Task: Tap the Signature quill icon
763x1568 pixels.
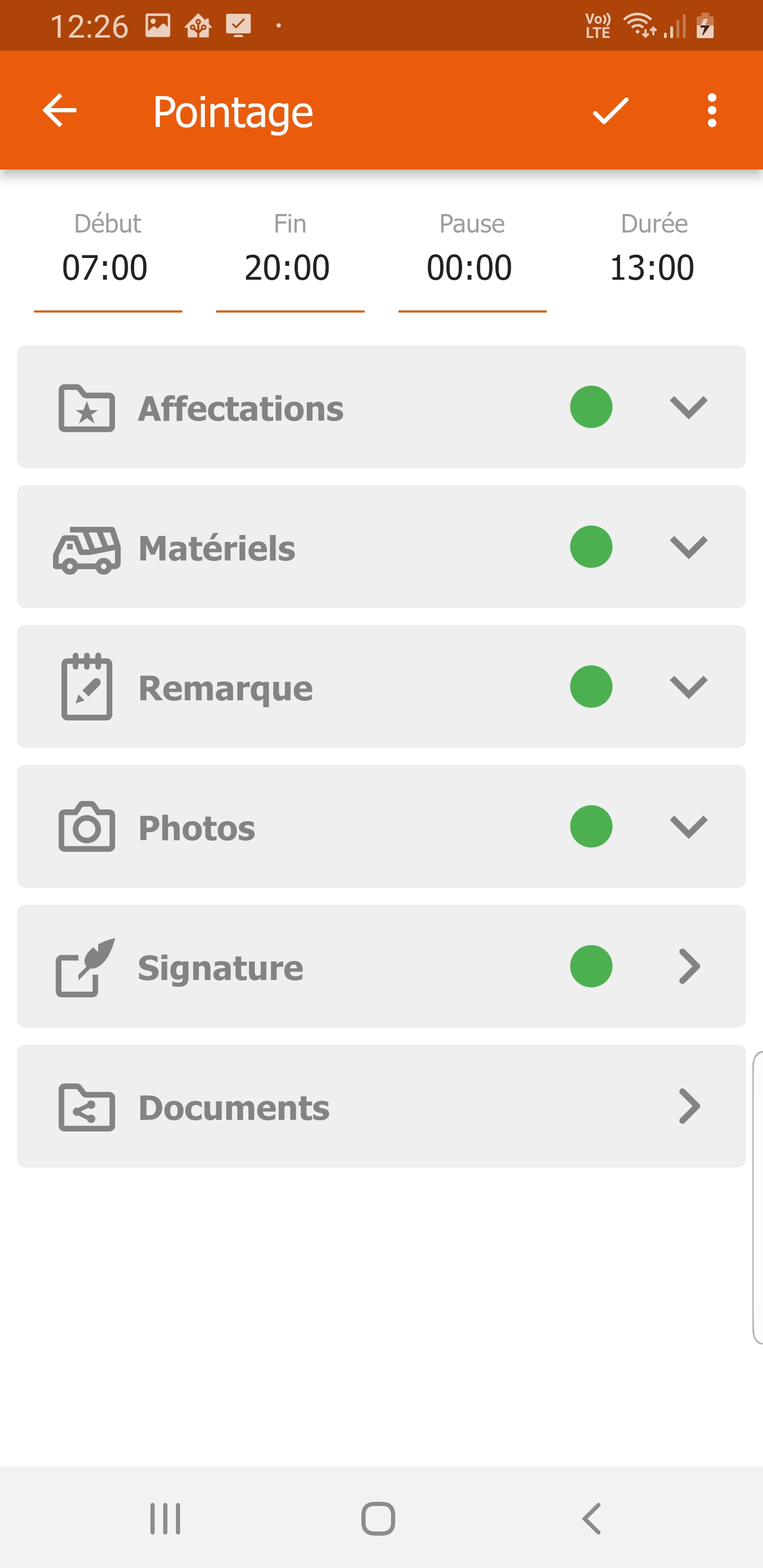Action: click(x=85, y=967)
